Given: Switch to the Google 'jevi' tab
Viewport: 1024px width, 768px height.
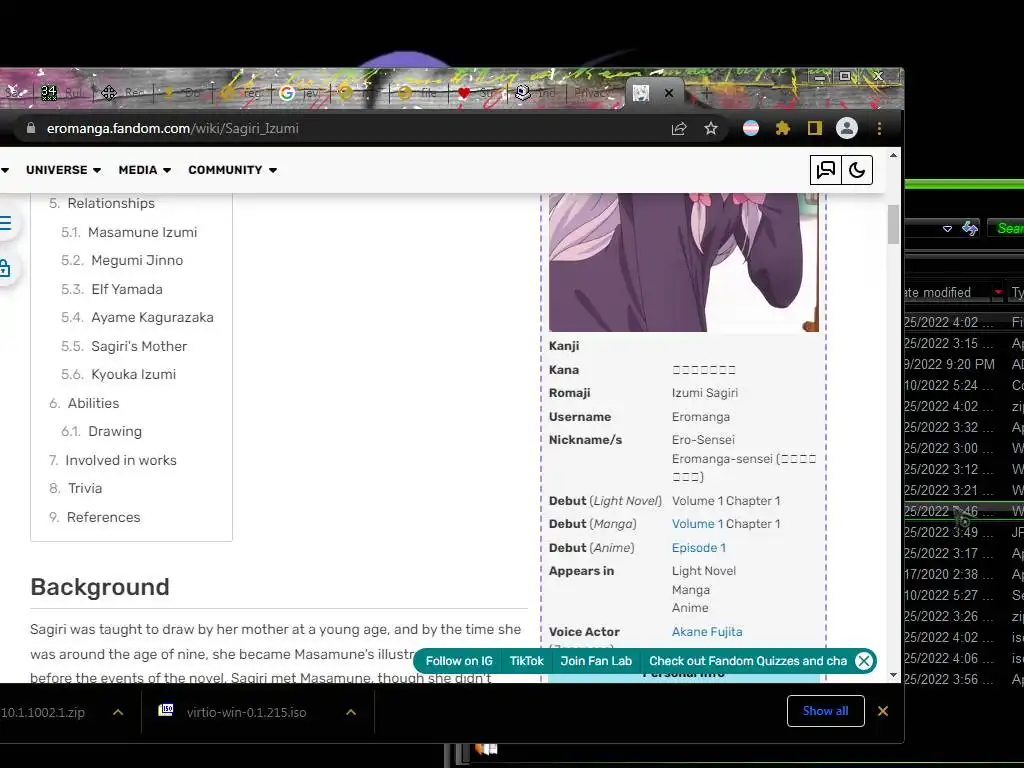Looking at the screenshot, I should [x=301, y=93].
